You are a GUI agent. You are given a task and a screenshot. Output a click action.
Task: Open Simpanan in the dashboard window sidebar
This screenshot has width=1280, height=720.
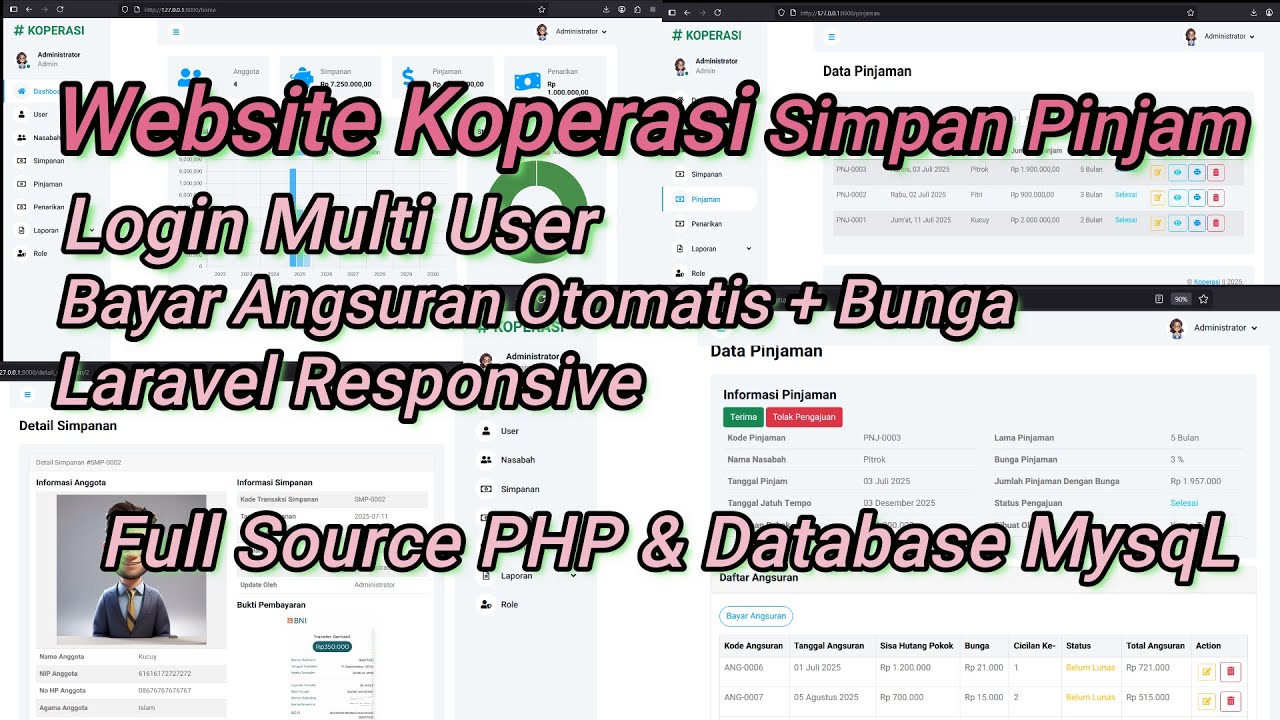coord(40,160)
